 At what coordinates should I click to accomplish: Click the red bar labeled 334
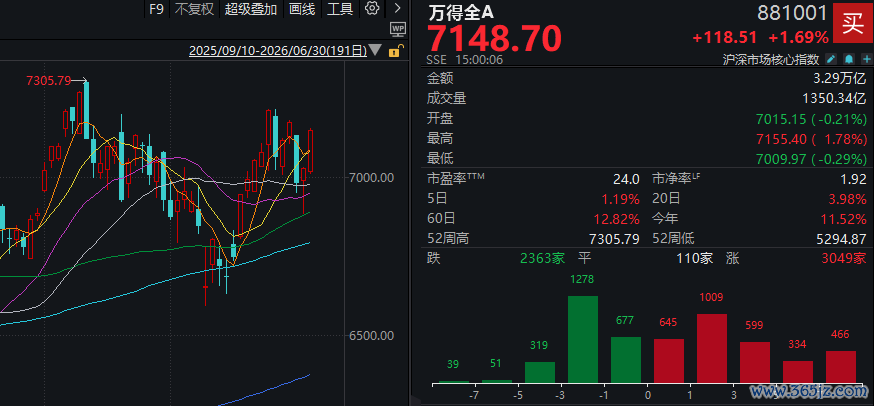[798, 371]
